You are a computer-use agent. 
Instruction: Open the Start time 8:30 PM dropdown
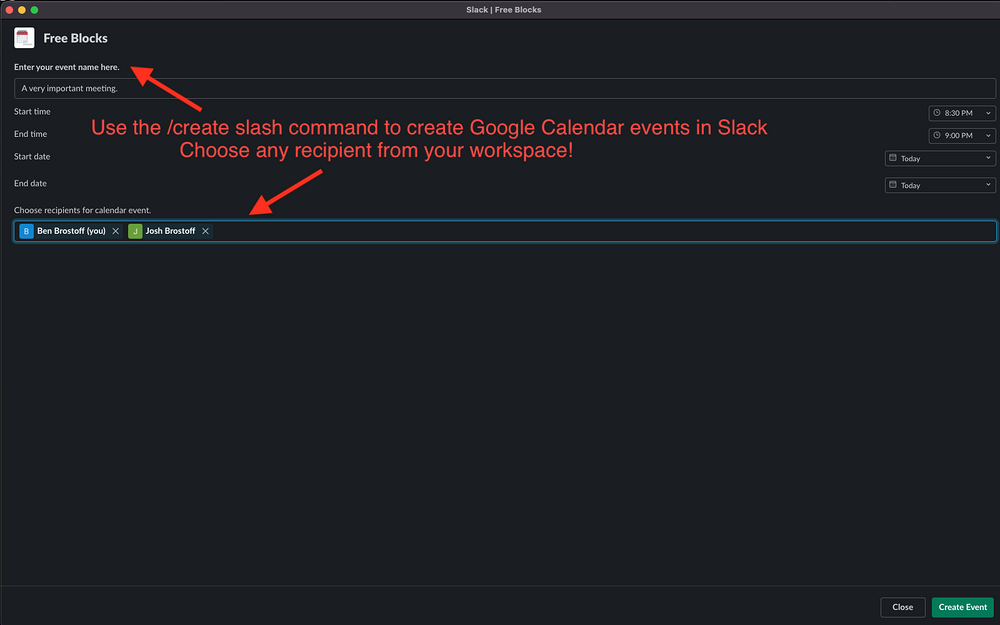(x=962, y=113)
